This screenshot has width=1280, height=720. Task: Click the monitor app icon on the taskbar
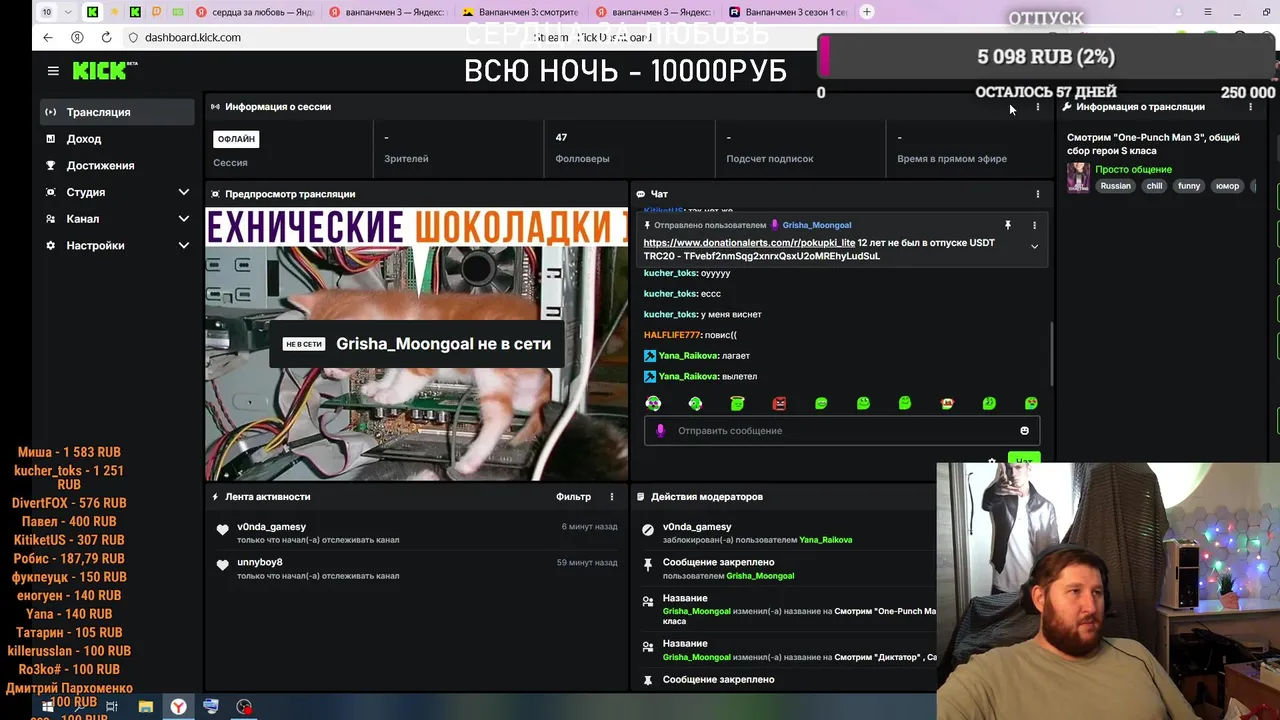coord(211,707)
